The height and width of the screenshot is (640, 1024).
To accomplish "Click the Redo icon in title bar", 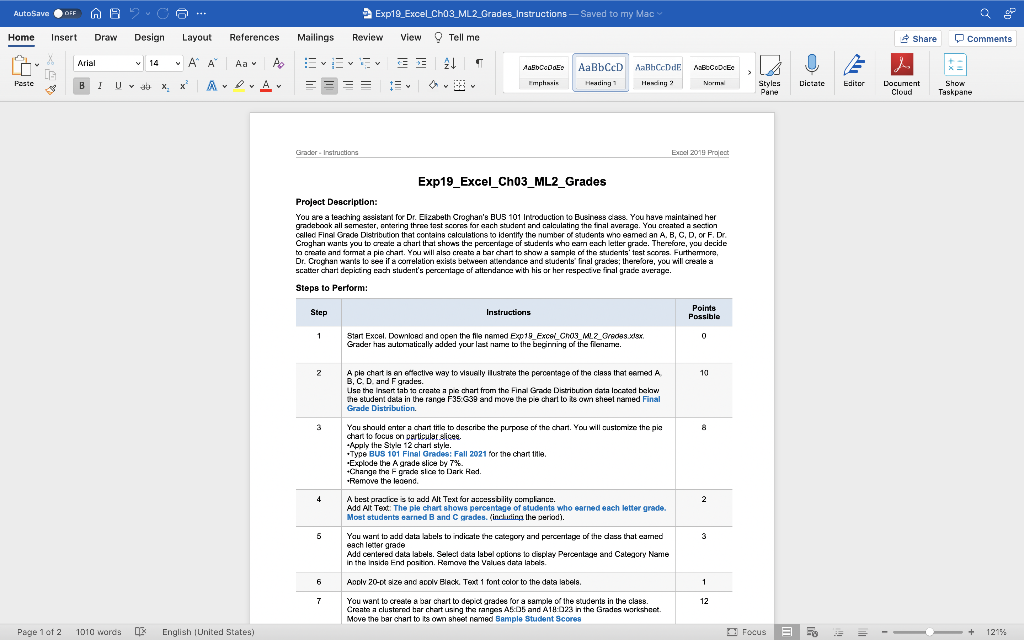I will (163, 13).
